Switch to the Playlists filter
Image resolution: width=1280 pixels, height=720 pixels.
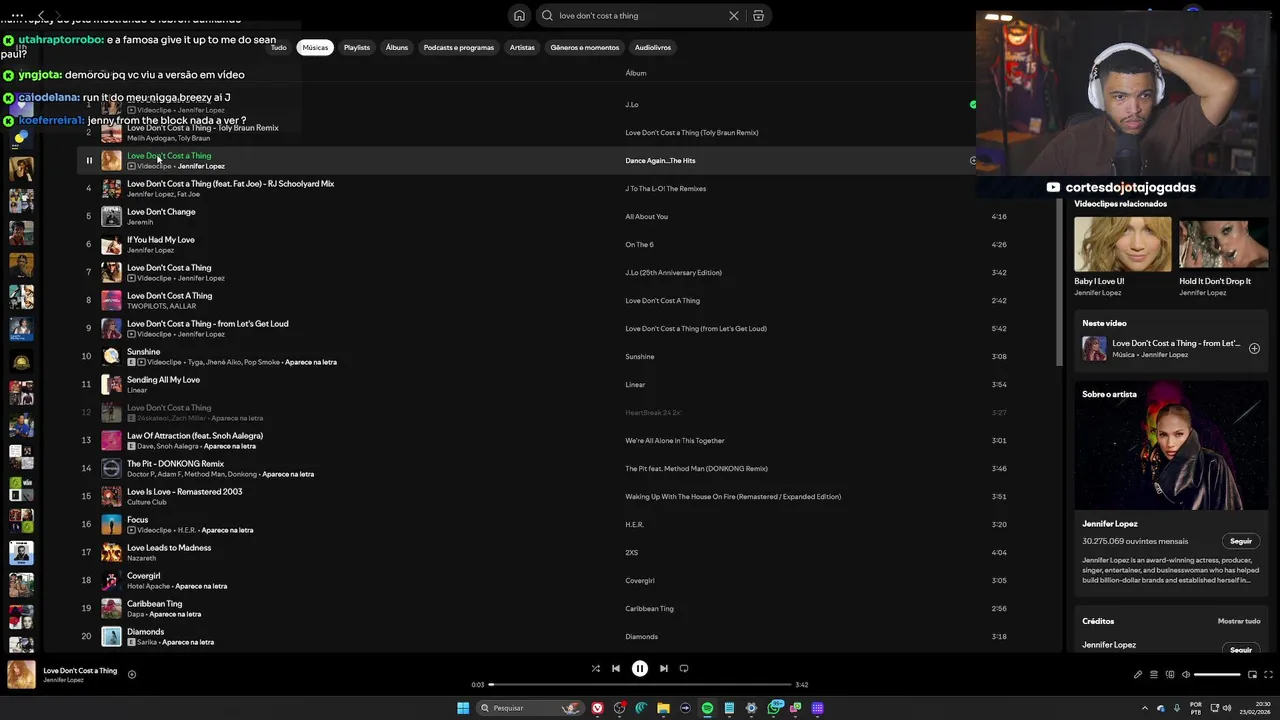click(x=357, y=47)
